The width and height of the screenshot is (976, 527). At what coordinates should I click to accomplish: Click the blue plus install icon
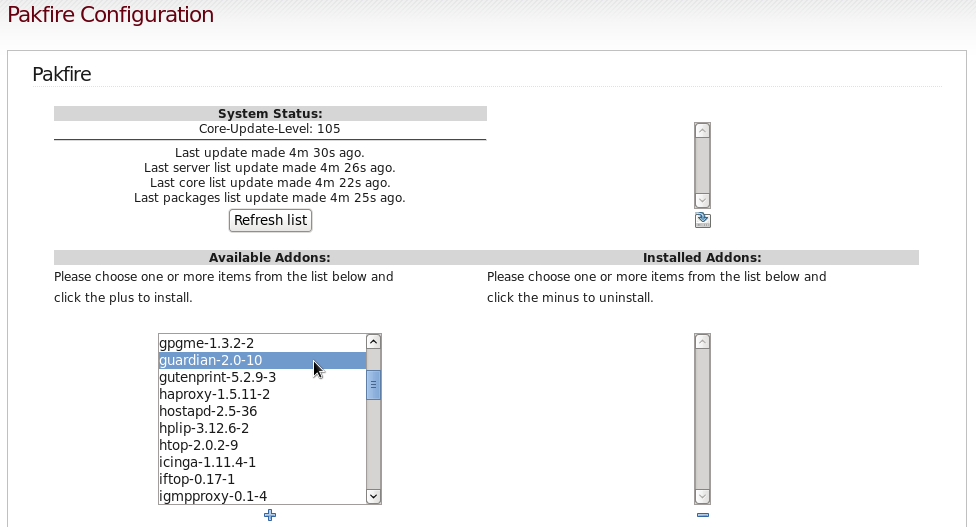[270, 515]
